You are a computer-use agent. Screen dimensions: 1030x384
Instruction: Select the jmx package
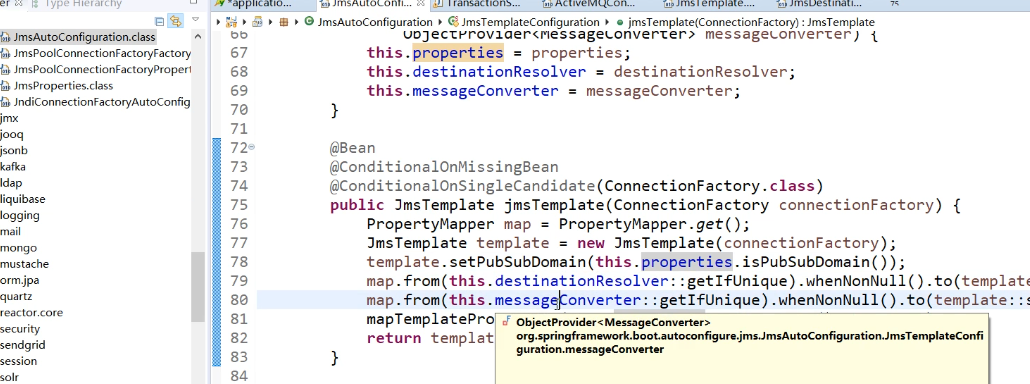[x=9, y=118]
